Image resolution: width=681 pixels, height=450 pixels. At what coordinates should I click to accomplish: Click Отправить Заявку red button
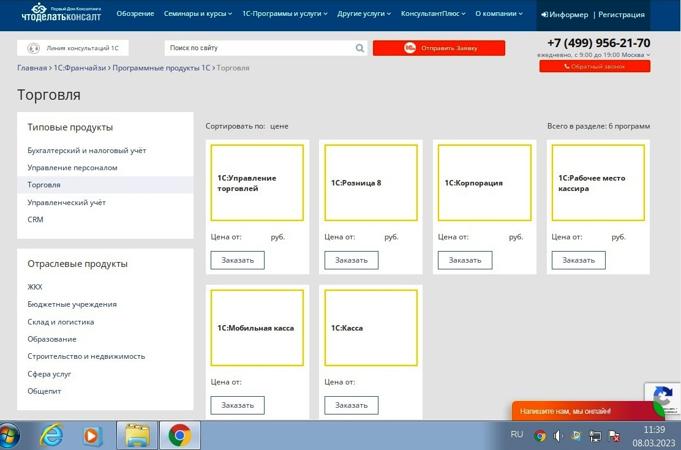point(439,48)
